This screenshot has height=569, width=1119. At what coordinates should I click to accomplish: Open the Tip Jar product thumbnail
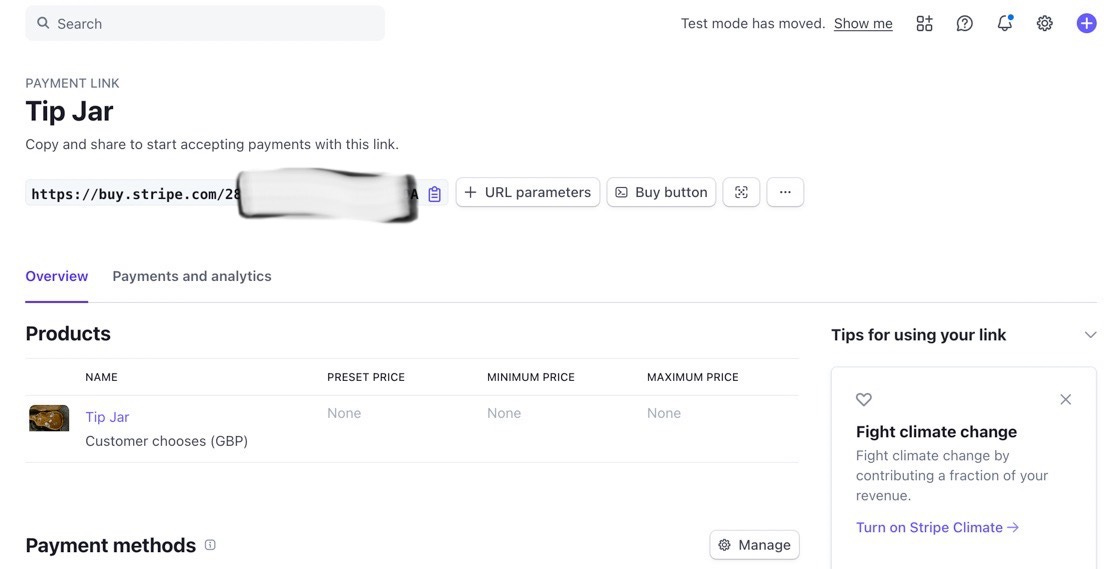coord(49,417)
